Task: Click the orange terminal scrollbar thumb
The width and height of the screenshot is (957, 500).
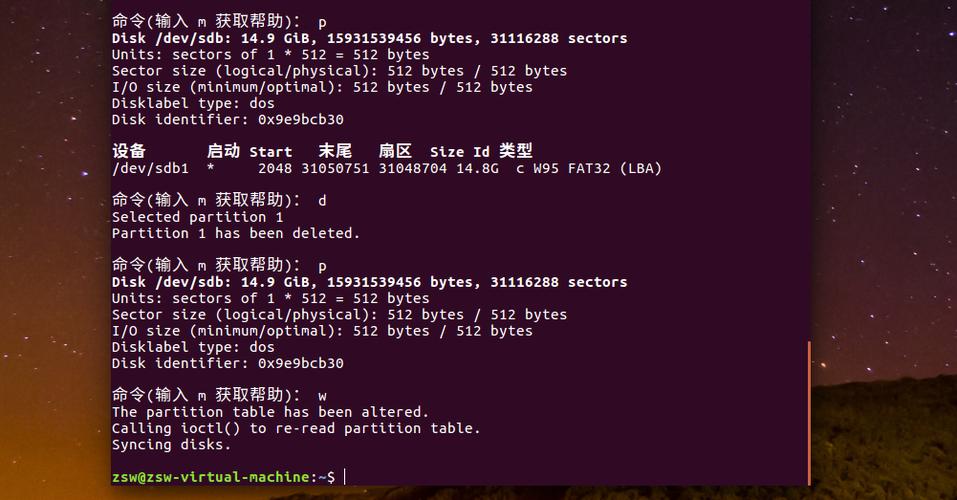Action: (809, 413)
